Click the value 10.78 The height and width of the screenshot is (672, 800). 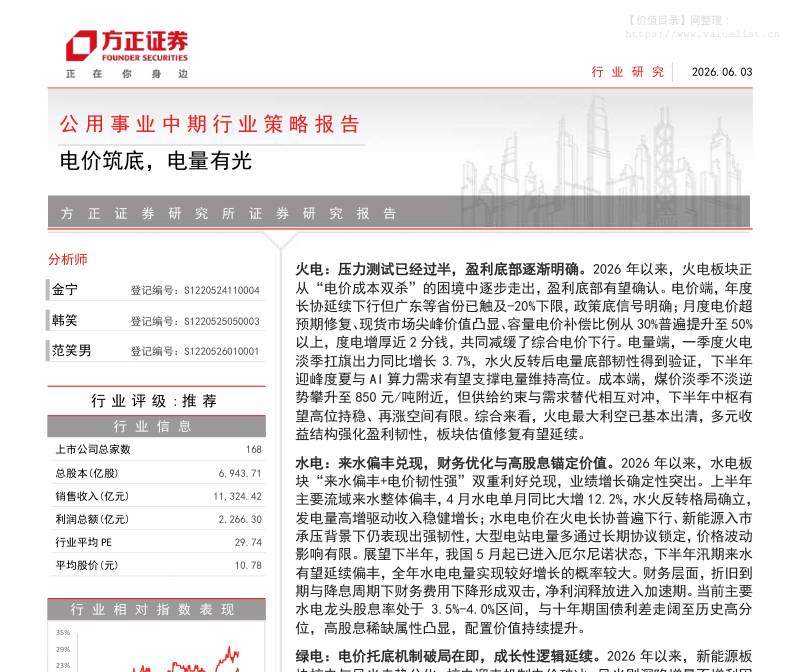[x=248, y=565]
